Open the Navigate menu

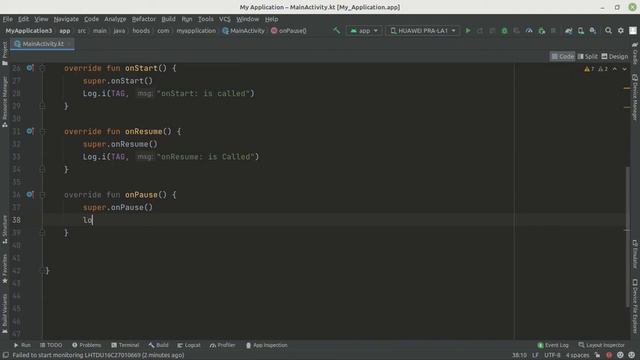point(66,19)
